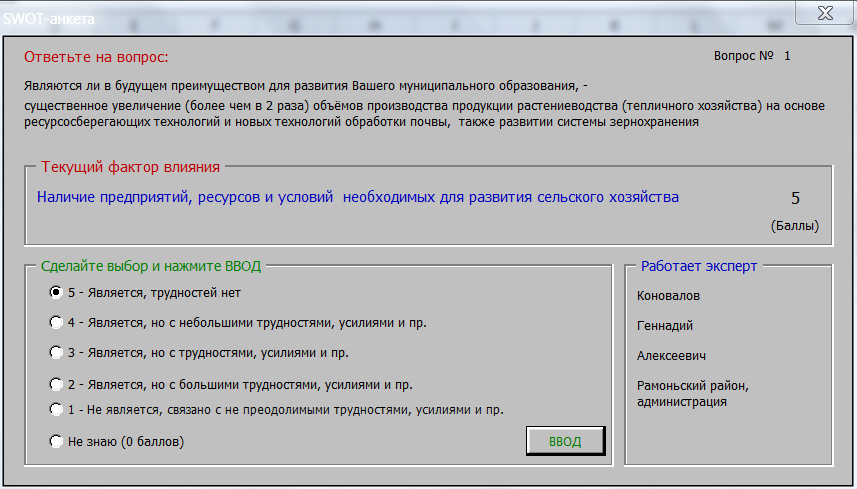Click the patronymic Алексеевич
Image resolution: width=857 pixels, height=489 pixels.
[671, 356]
